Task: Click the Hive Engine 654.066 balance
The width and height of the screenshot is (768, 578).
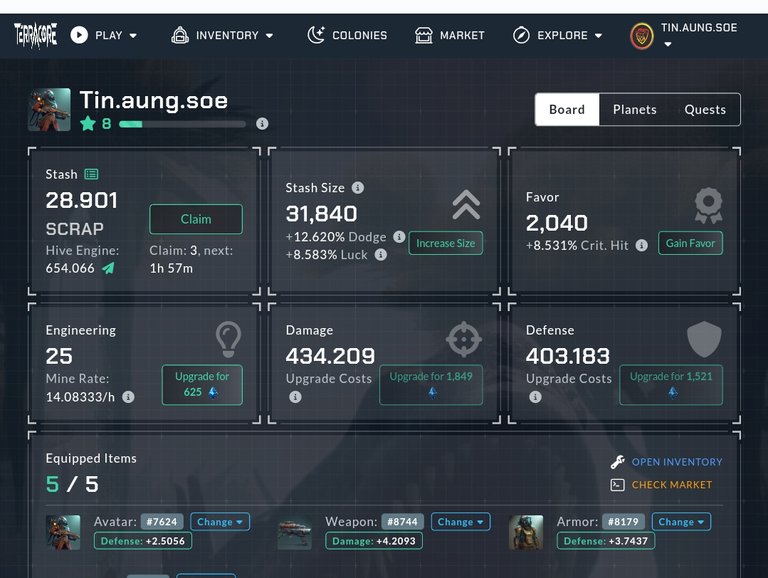Action: coord(70,268)
